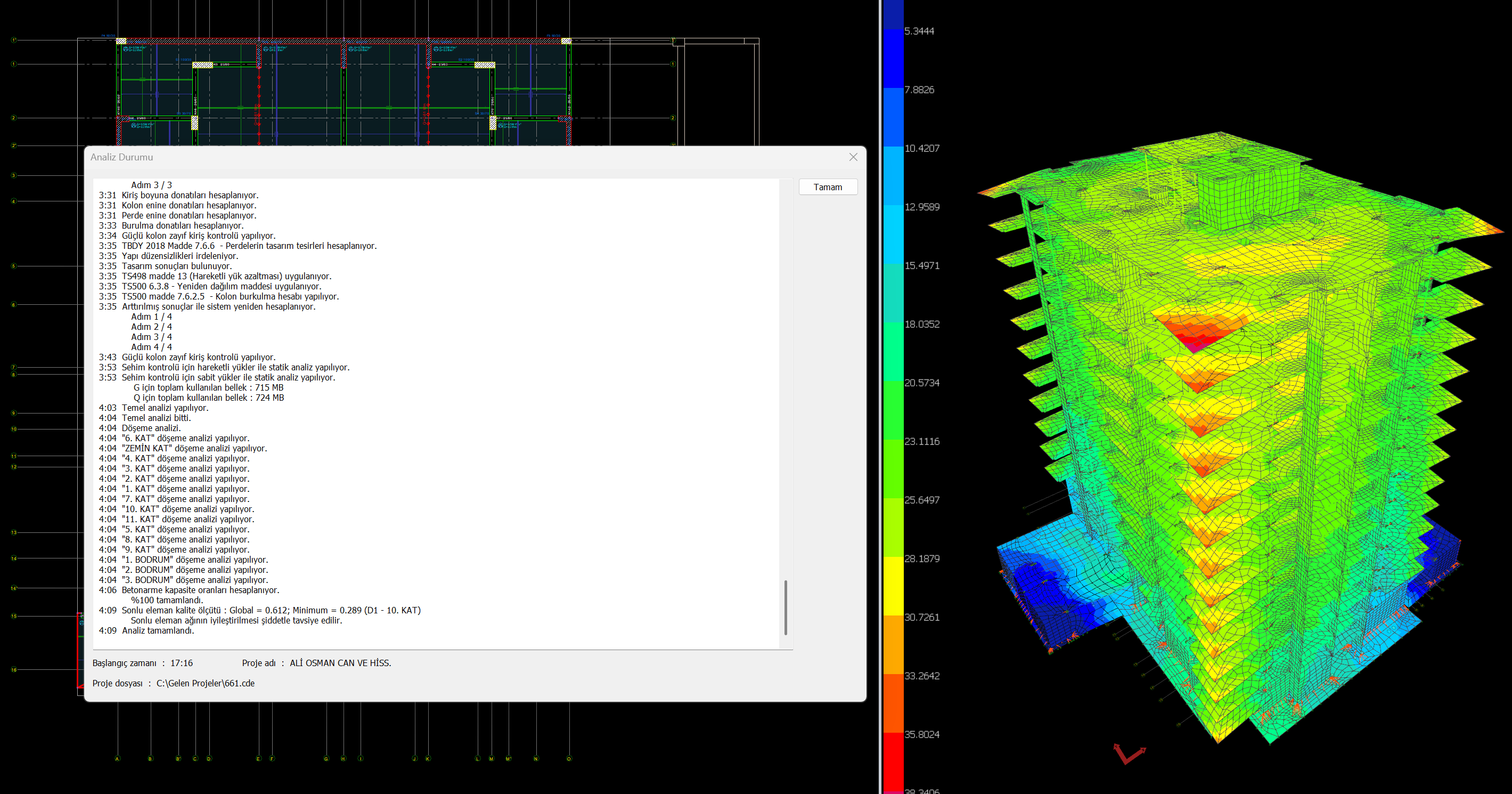Select grid axis marker A at bottom

(x=117, y=759)
